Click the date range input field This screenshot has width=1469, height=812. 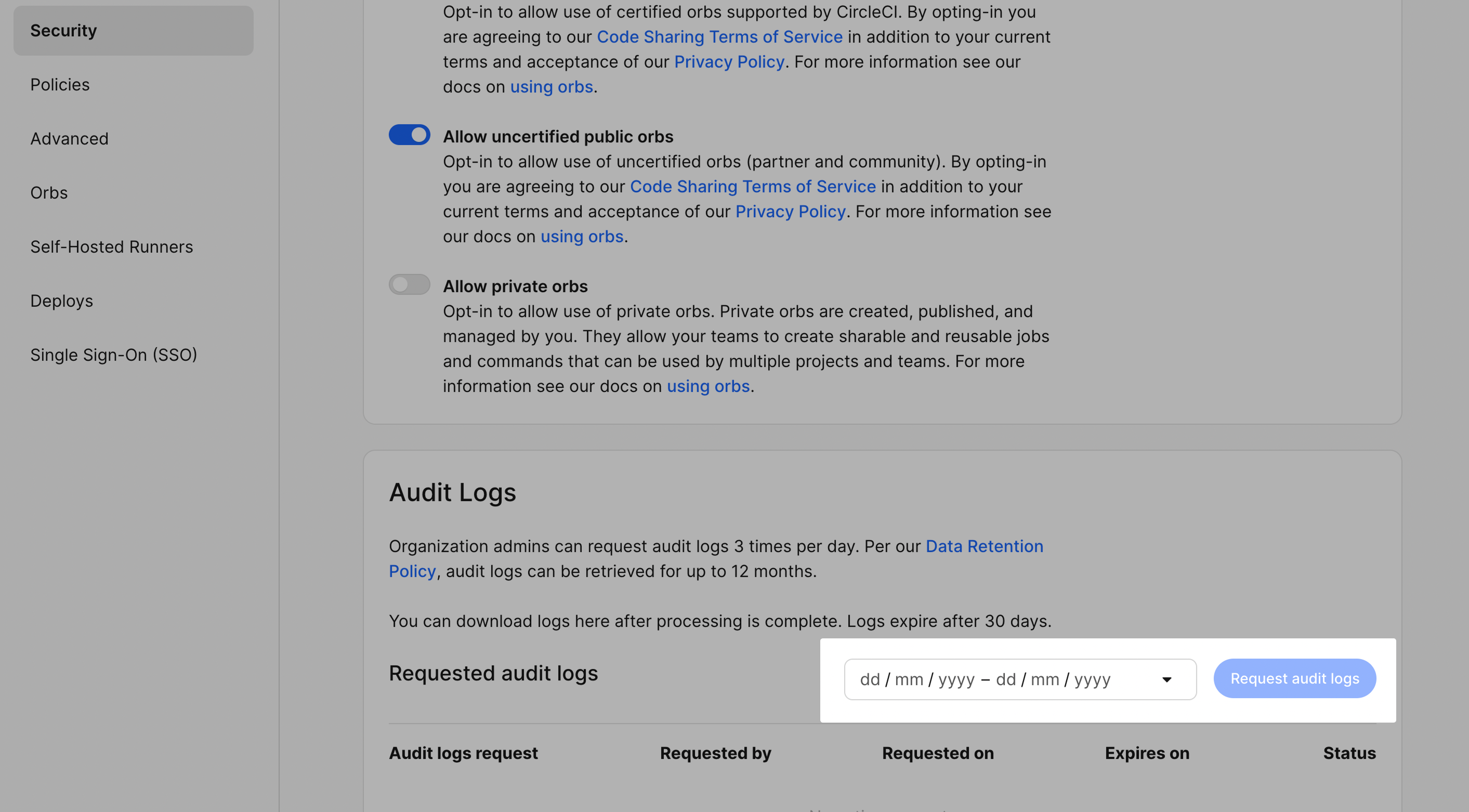985,679
